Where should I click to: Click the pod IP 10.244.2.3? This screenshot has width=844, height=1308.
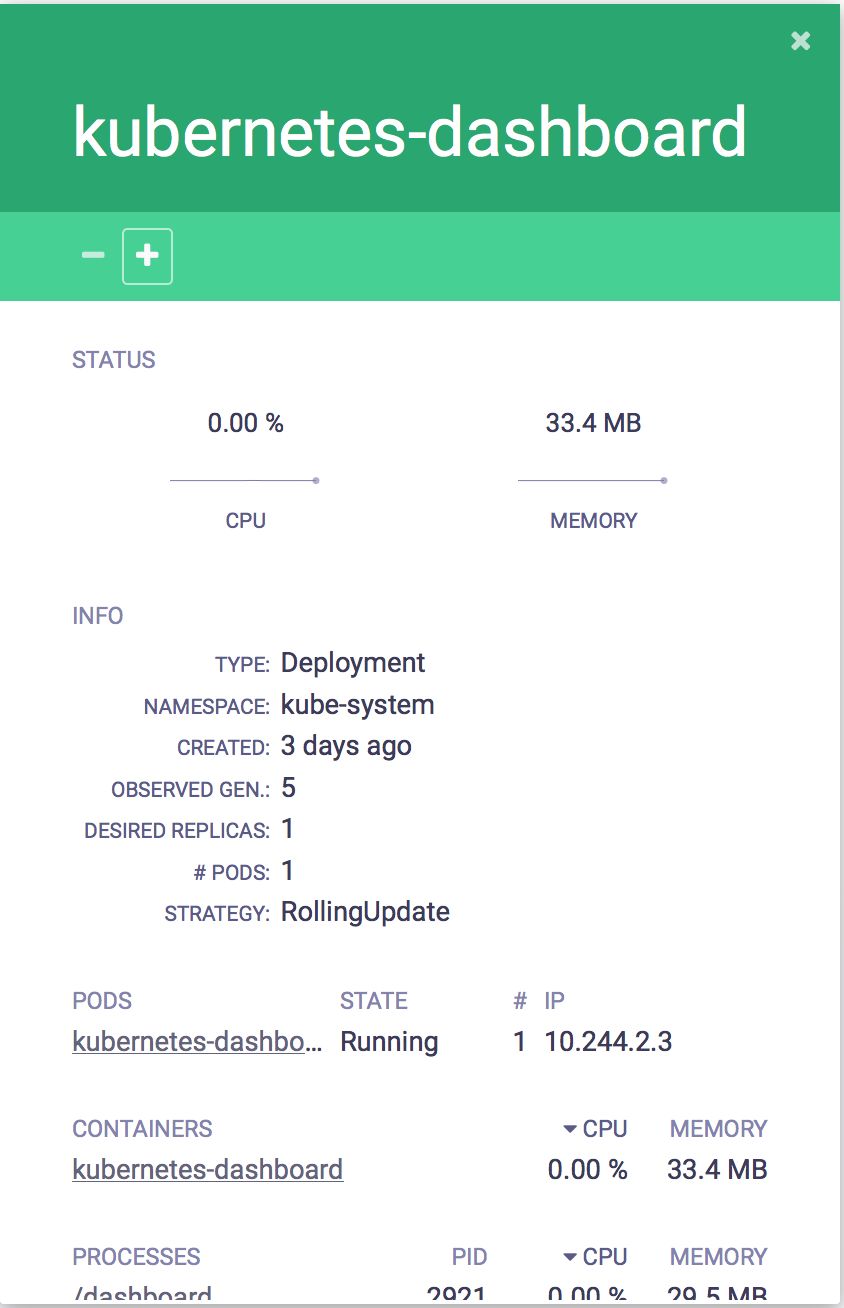608,1042
